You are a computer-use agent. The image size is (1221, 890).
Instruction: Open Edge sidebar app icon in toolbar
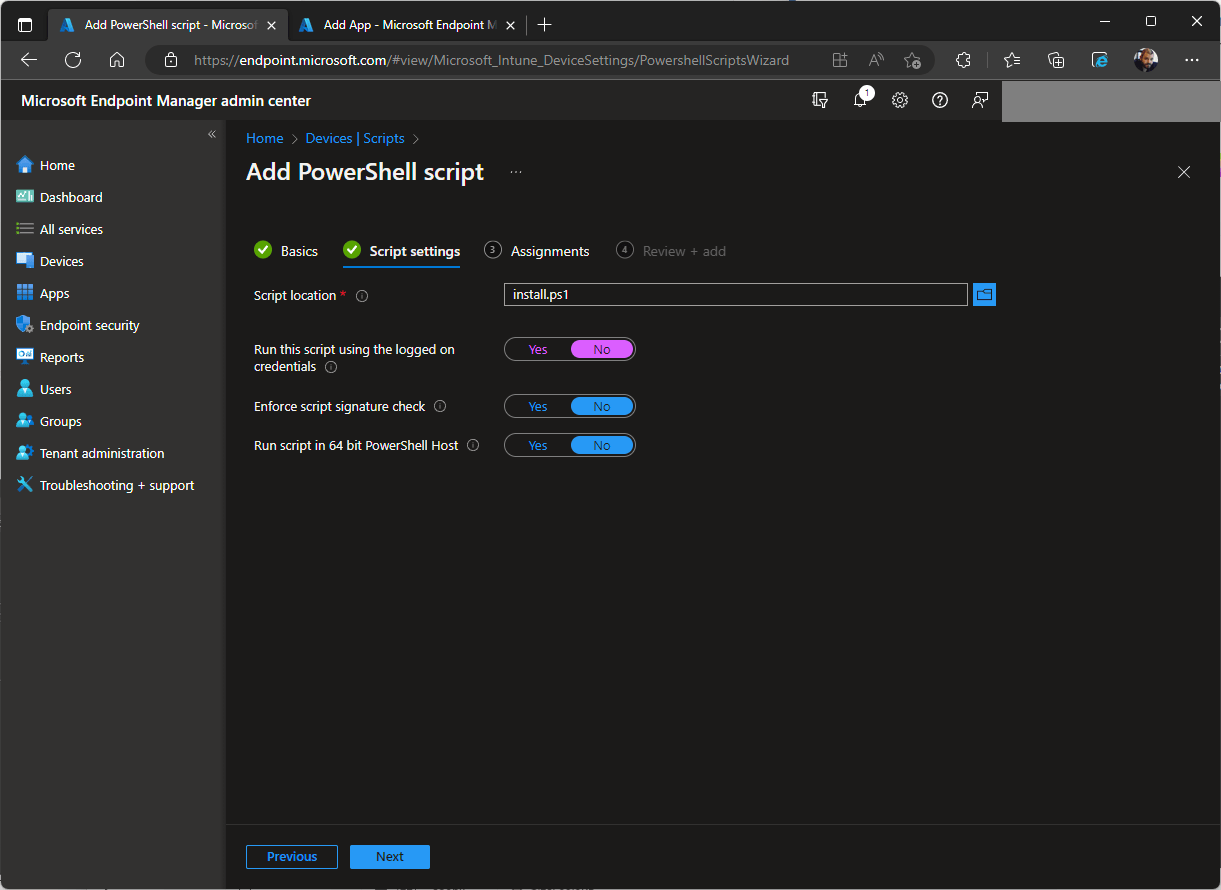tap(1100, 60)
